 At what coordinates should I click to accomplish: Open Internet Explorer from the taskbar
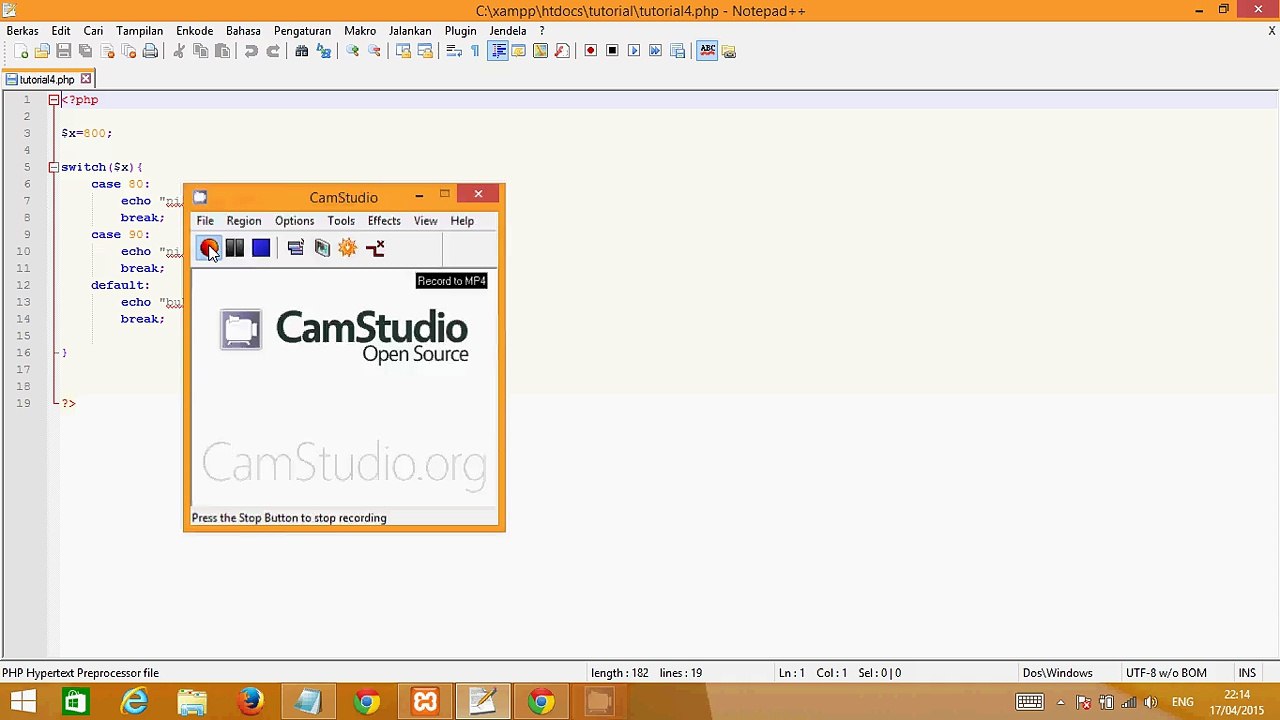tap(134, 702)
